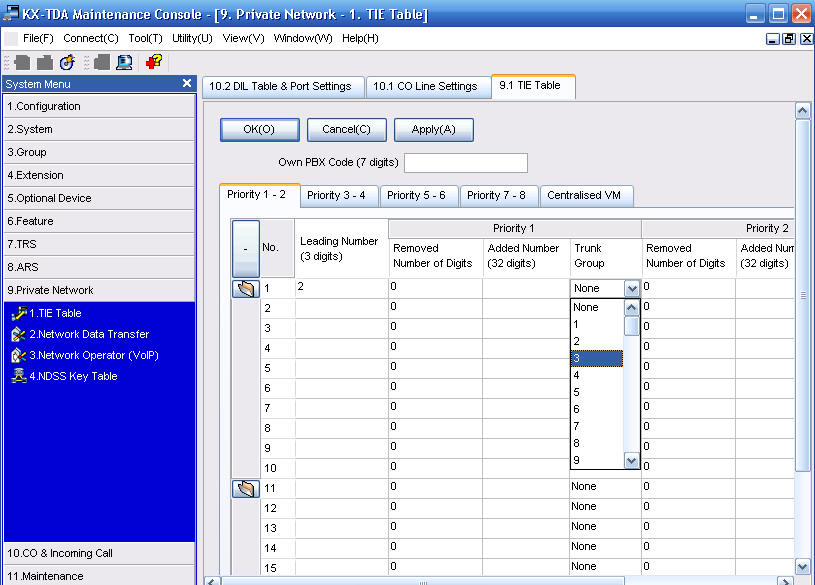Restore the inner child window

point(789,39)
